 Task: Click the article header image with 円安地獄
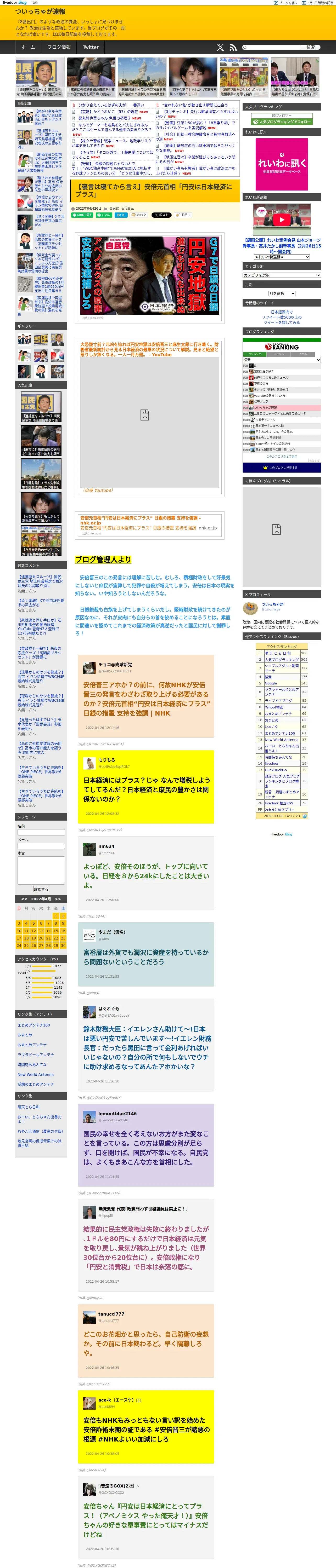click(149, 275)
